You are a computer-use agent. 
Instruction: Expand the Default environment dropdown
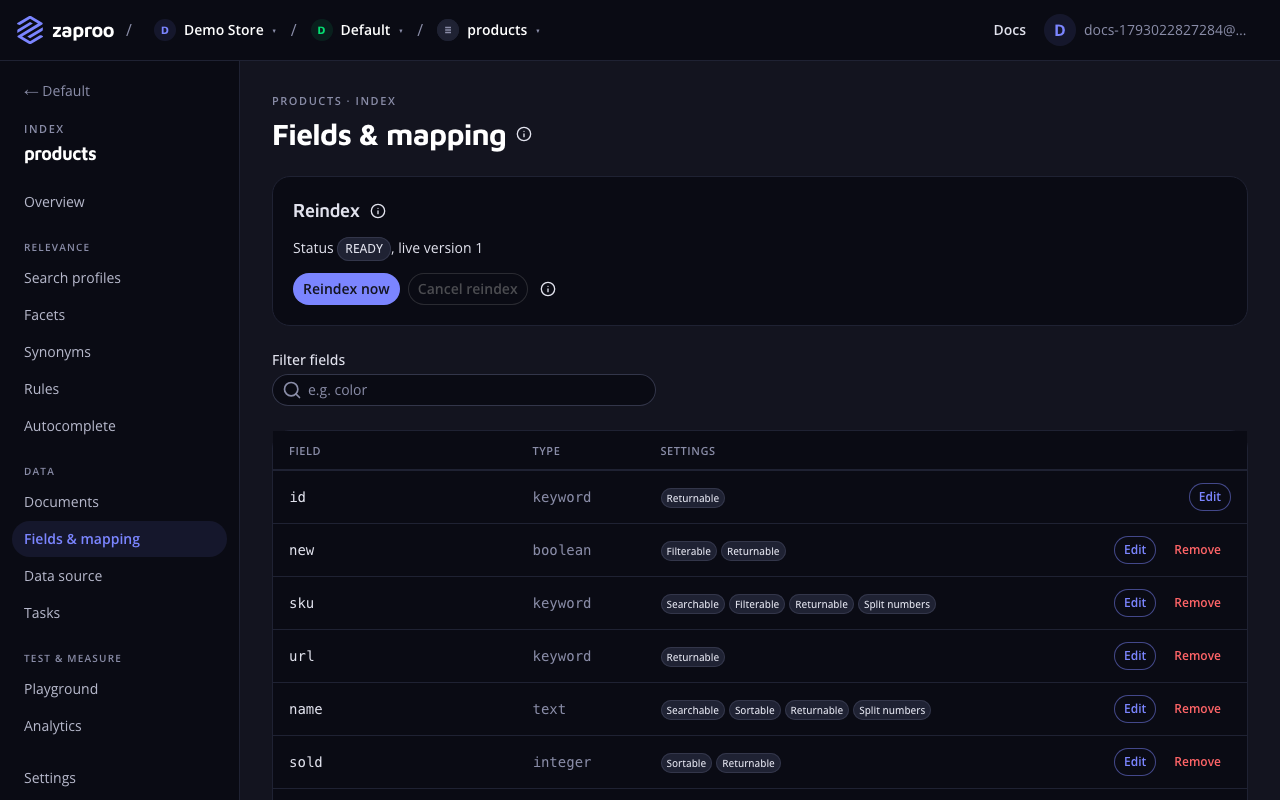pos(401,31)
